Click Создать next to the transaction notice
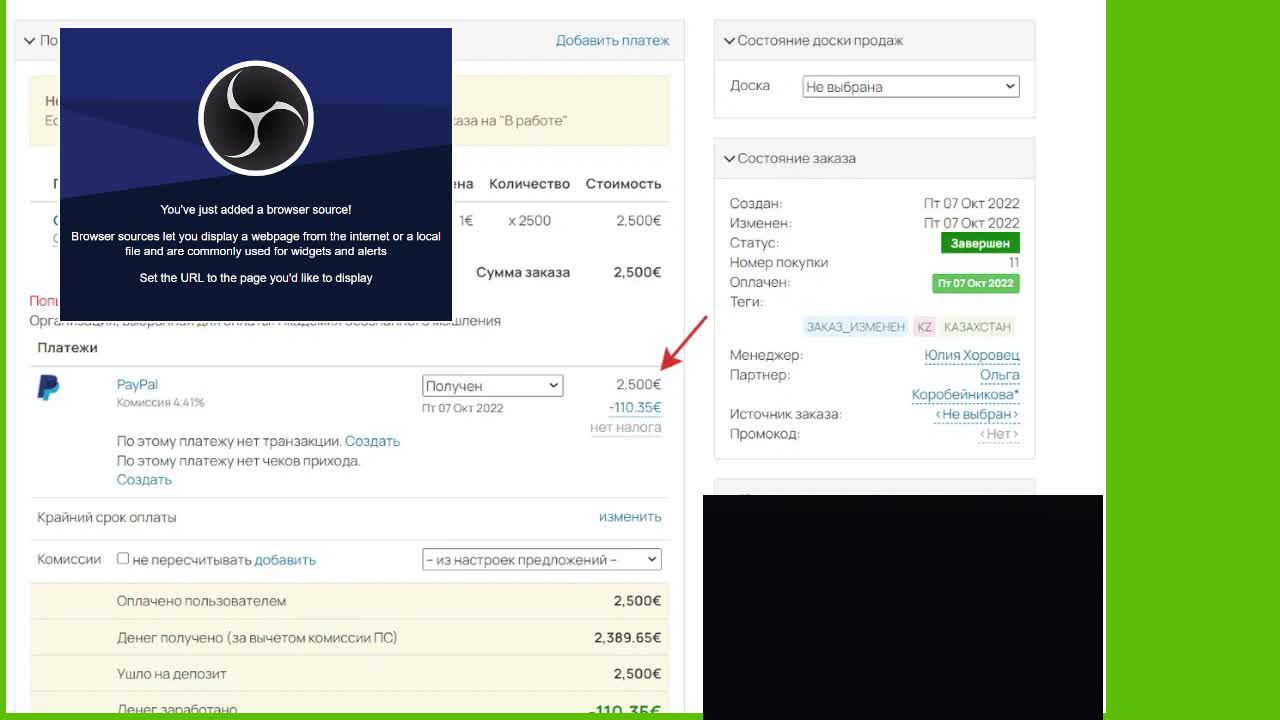 tap(372, 441)
